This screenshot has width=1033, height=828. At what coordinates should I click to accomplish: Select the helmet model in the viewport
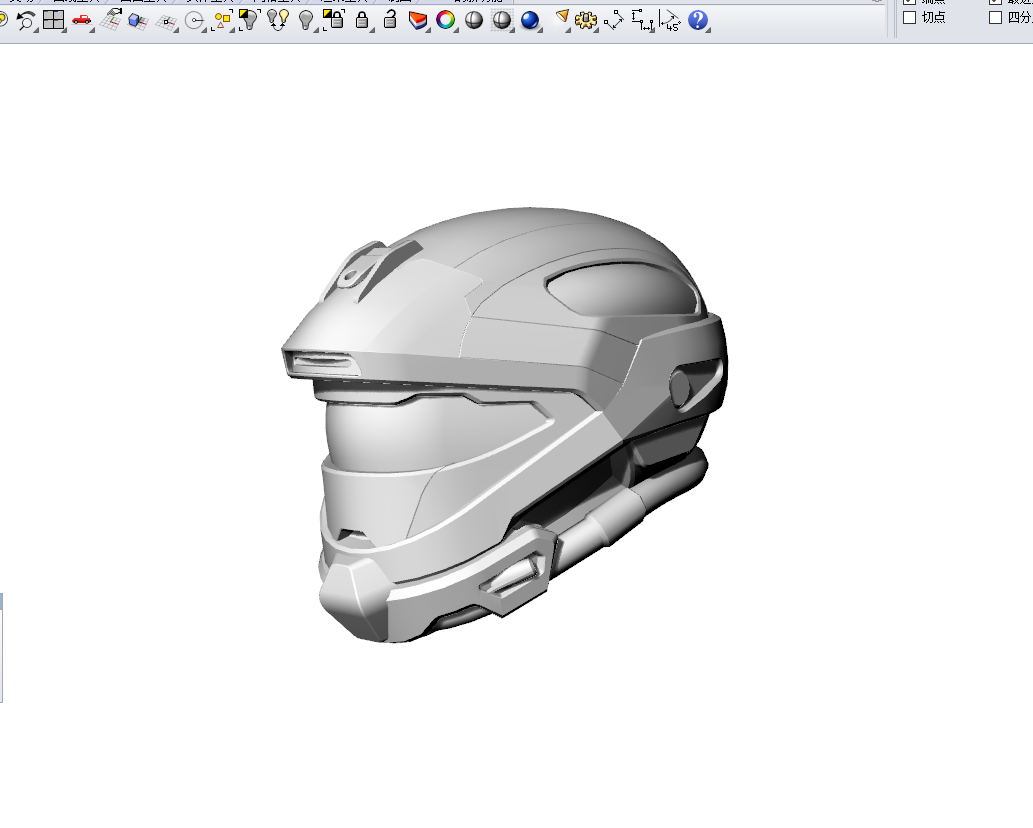(x=504, y=425)
